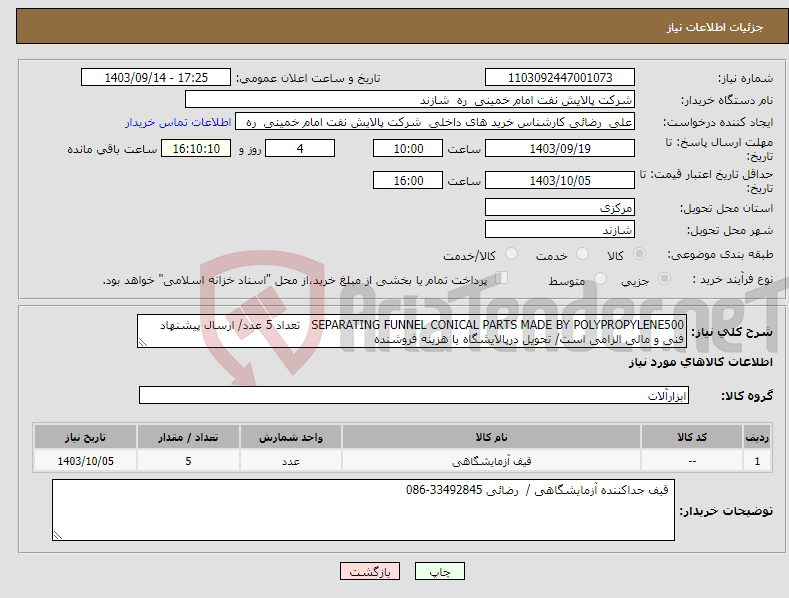Click the request number field 1103092447001073
Viewport: 789px width, 598px height.
pyautogui.click(x=560, y=78)
